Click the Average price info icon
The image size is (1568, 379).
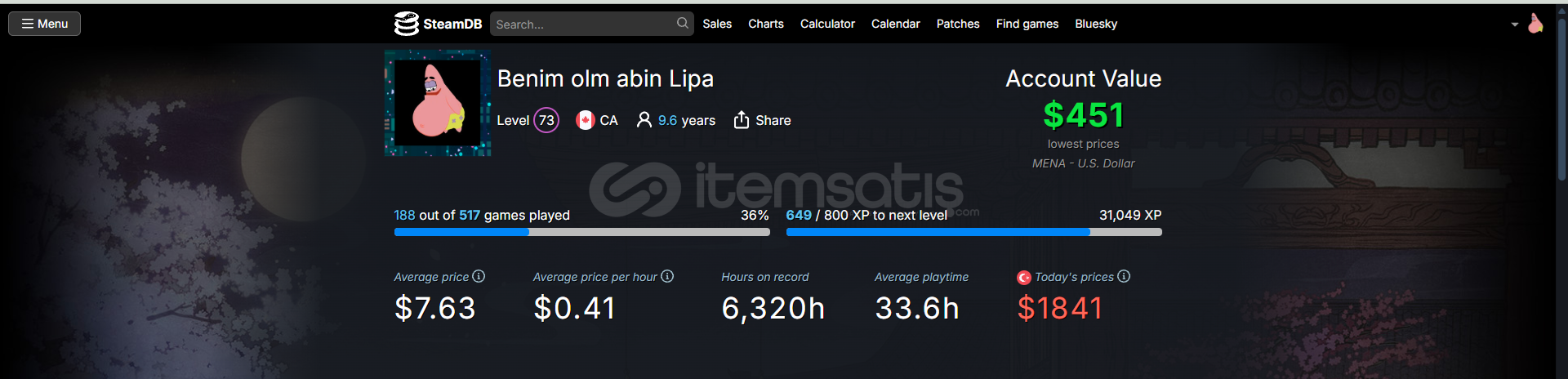tap(479, 276)
